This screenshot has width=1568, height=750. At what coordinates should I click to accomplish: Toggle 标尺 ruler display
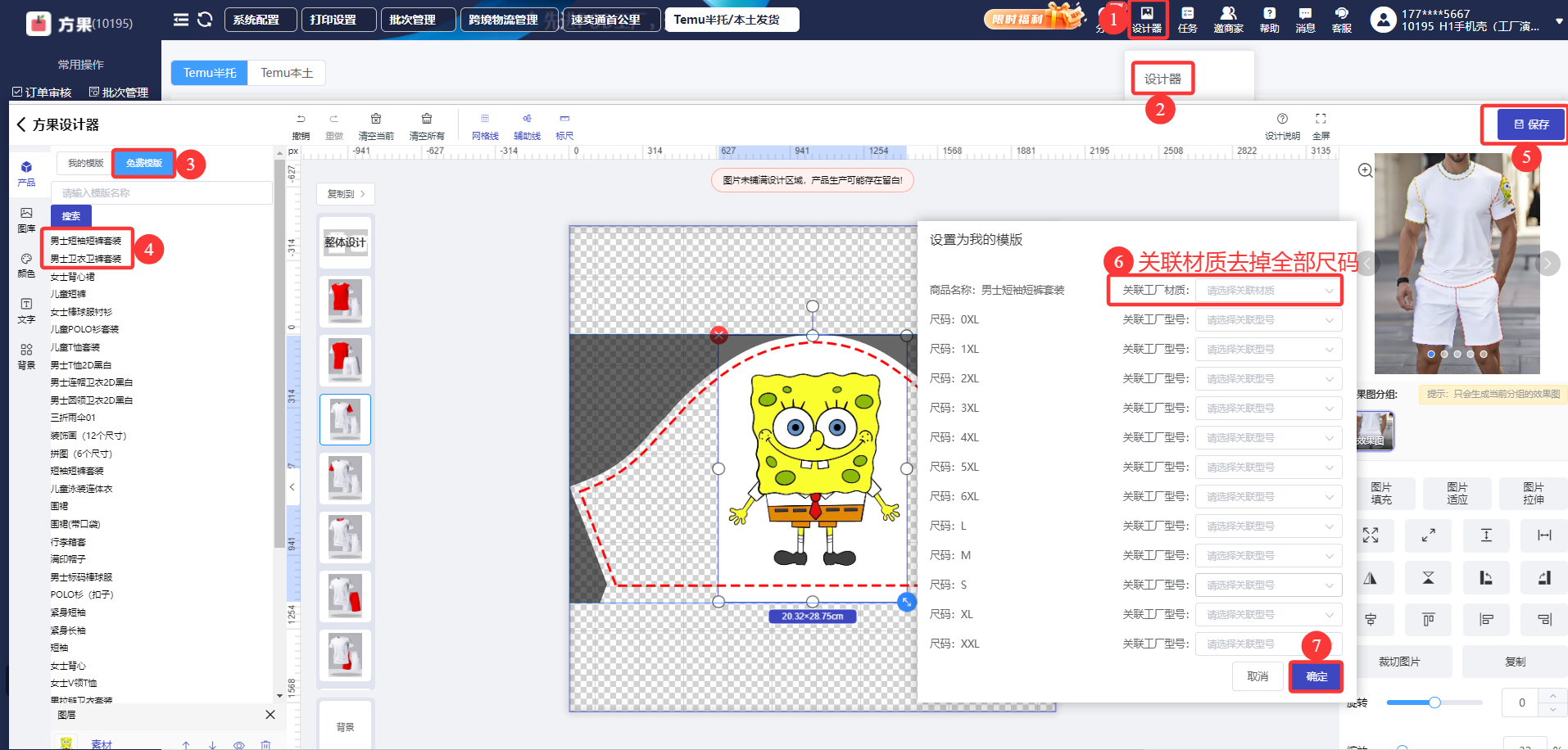(564, 126)
